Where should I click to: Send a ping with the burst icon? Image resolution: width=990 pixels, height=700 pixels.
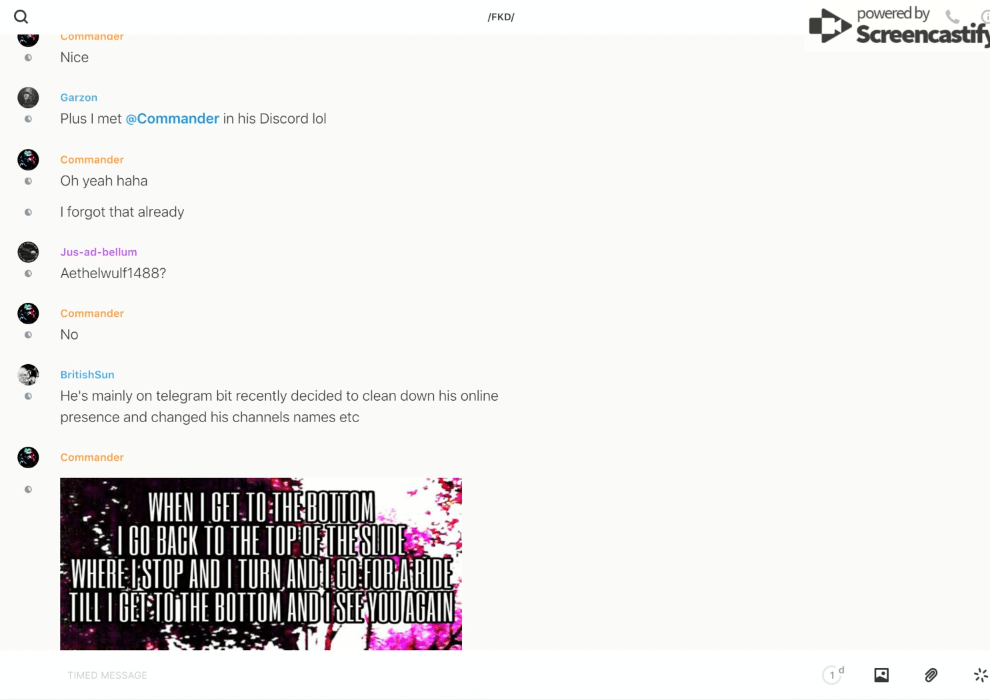pos(980,675)
